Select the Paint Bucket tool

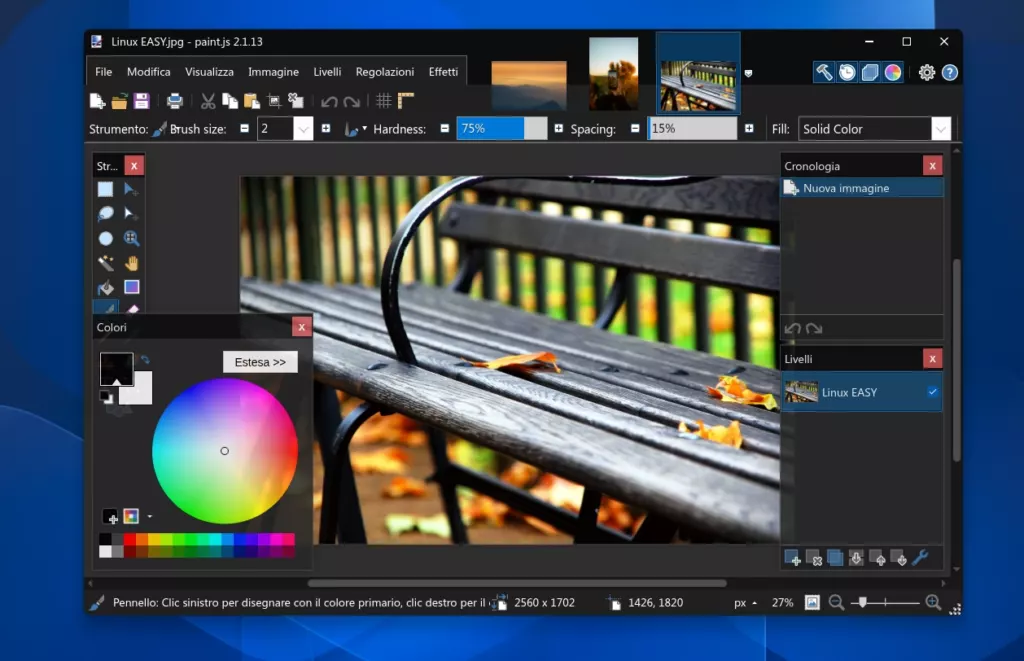[105, 287]
